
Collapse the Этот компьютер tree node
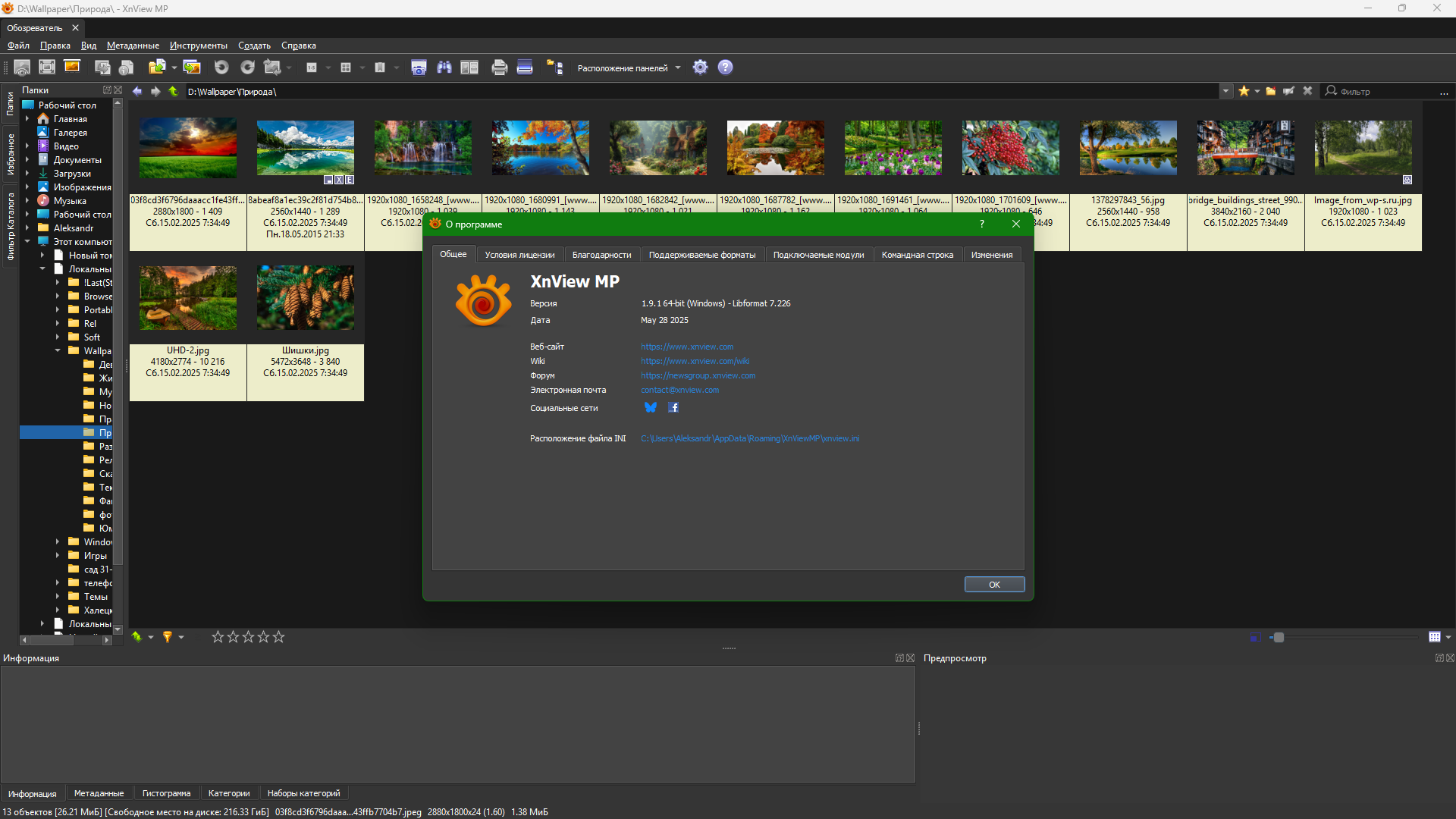point(27,242)
